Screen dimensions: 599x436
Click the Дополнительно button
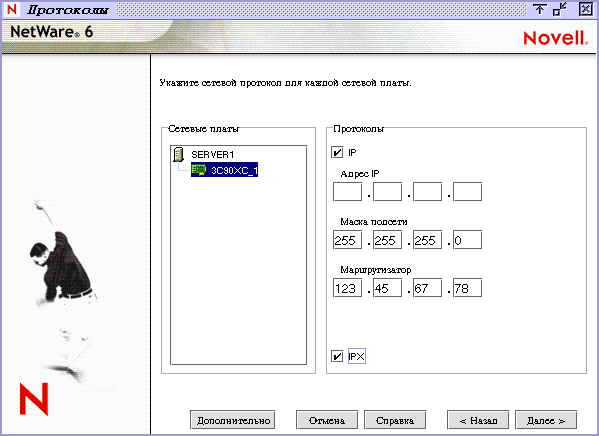coord(233,420)
